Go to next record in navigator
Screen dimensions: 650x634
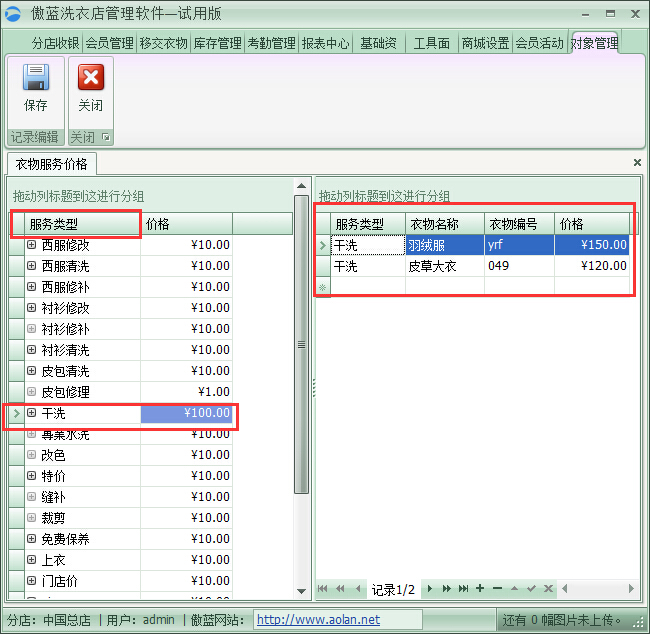click(x=430, y=588)
